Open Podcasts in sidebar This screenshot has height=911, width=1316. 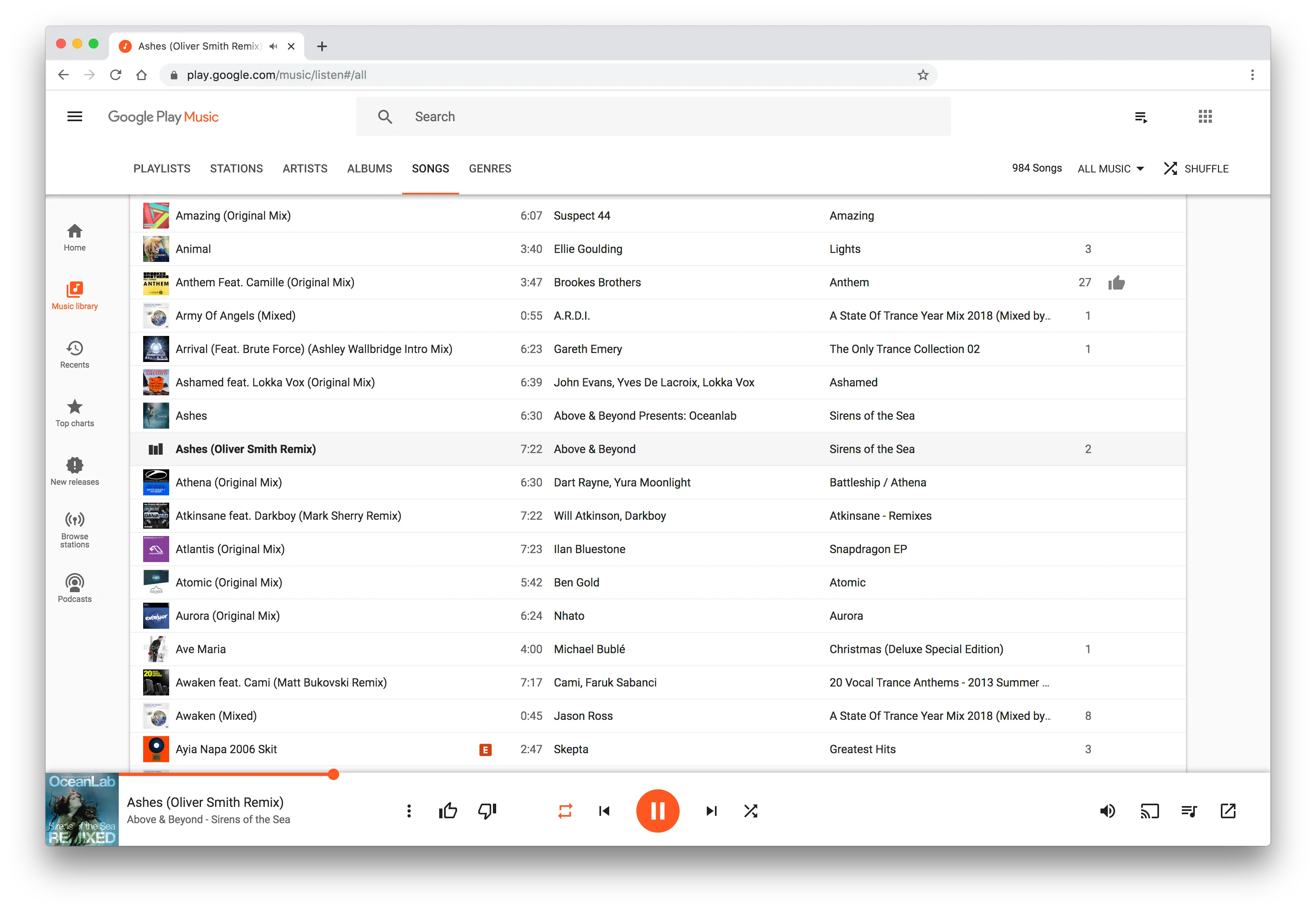(x=75, y=588)
